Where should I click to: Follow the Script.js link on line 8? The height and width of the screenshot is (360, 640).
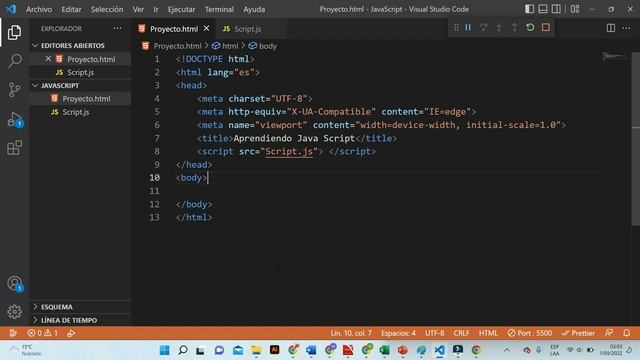click(289, 151)
